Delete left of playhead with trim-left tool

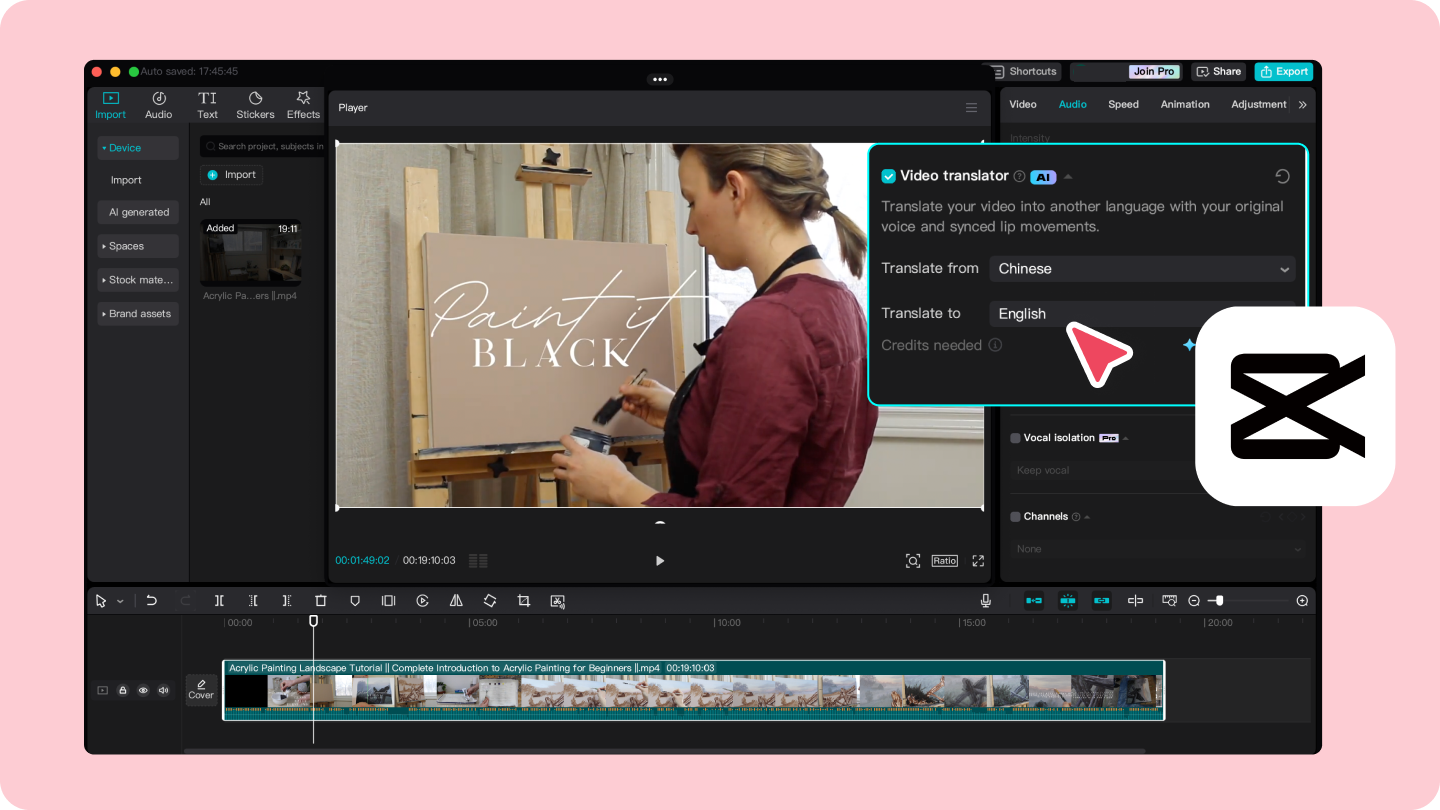[254, 601]
